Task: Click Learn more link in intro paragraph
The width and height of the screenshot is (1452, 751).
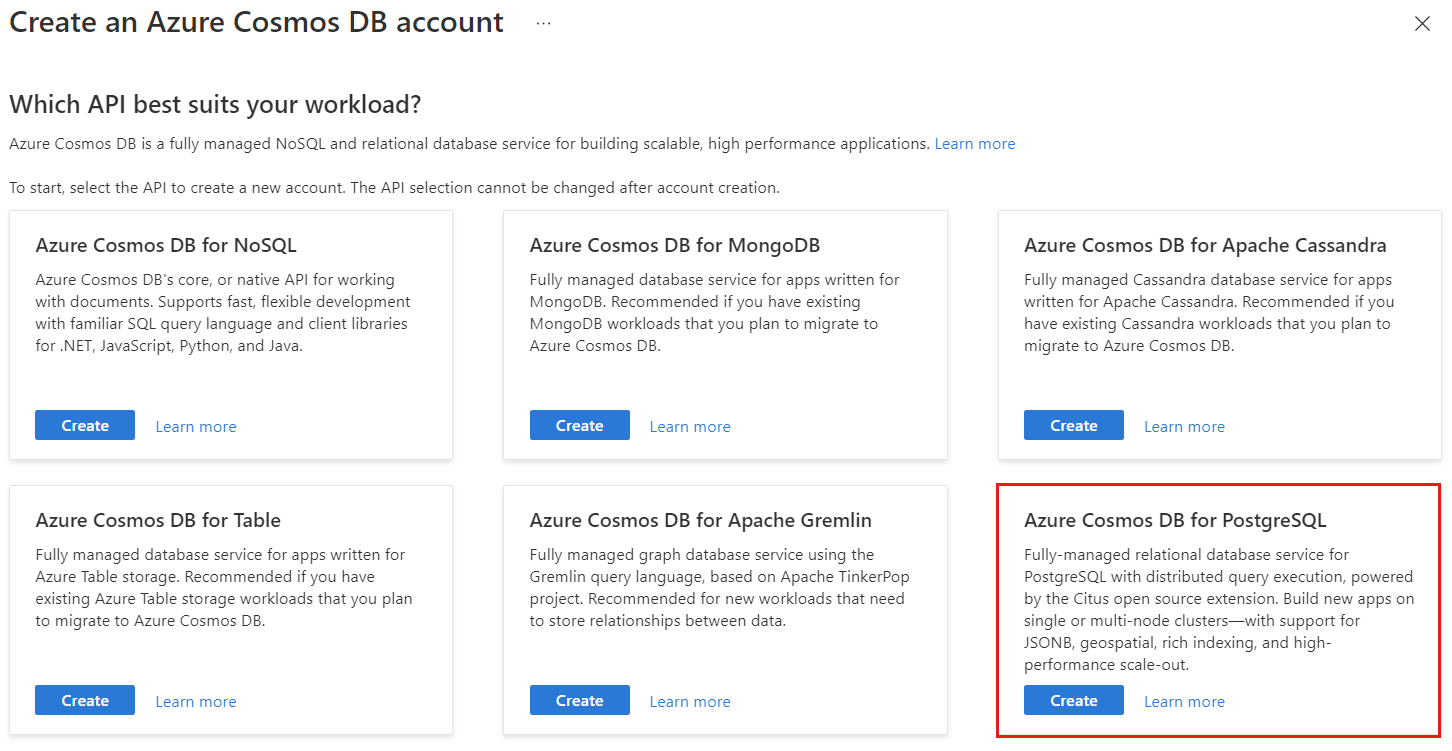Action: tap(974, 144)
